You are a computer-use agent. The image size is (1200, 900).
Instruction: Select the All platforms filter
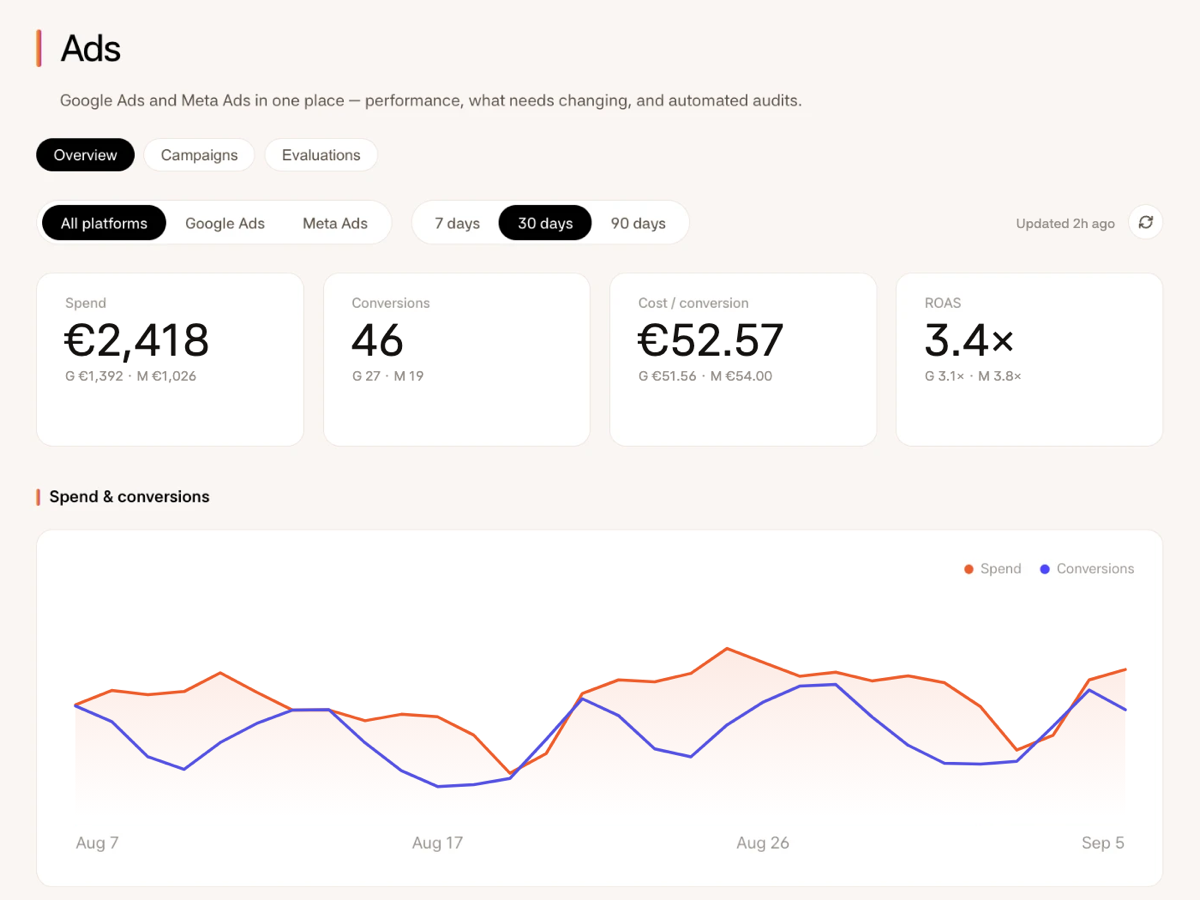(x=104, y=223)
